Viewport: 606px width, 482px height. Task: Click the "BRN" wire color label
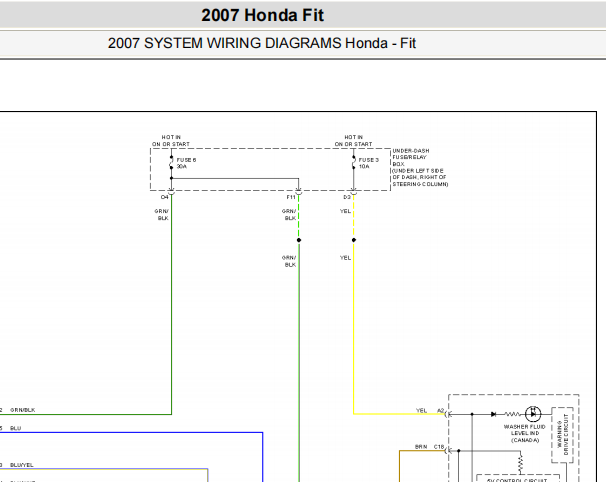[x=421, y=446]
